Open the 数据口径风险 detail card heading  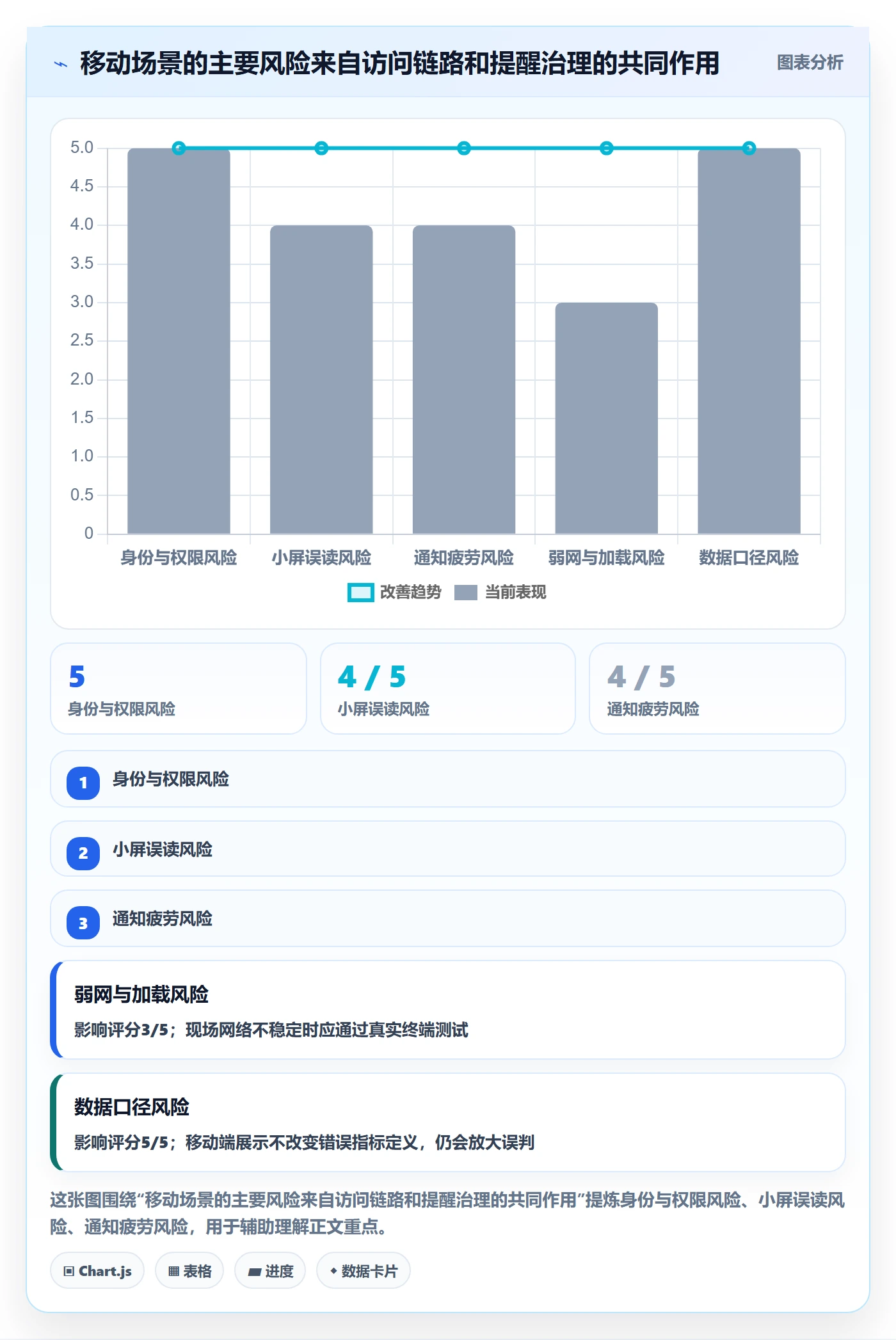(132, 1107)
